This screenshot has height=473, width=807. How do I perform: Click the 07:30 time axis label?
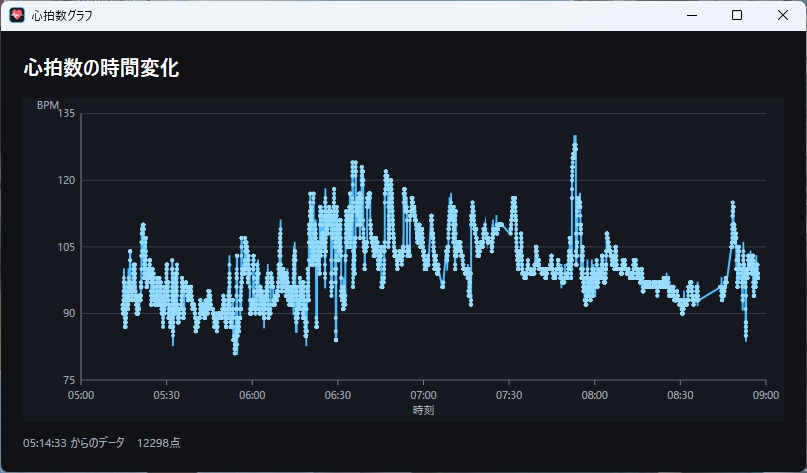pos(509,395)
